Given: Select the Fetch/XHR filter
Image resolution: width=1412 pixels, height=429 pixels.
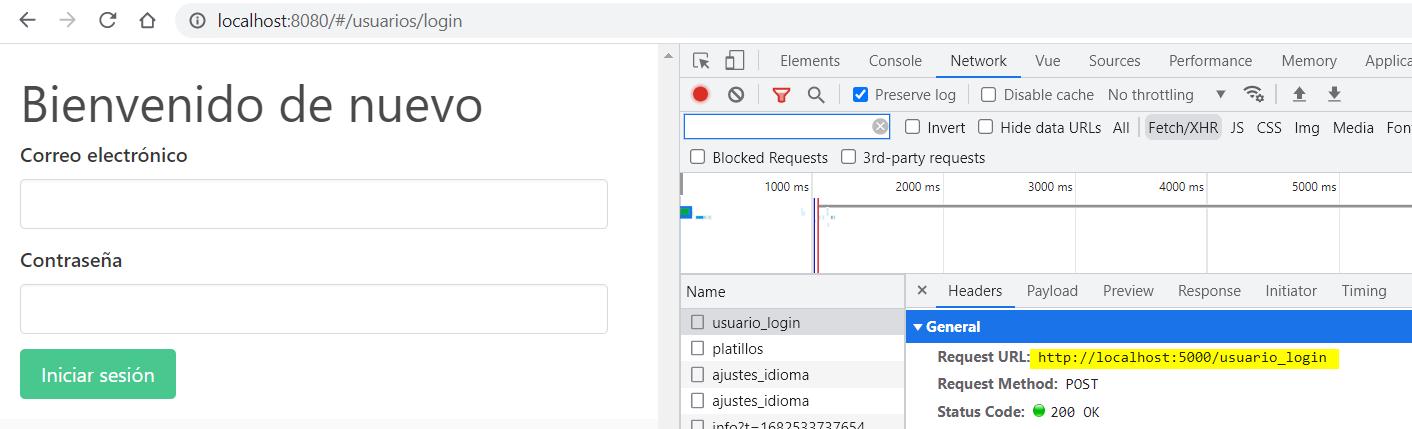Looking at the screenshot, I should 1183,127.
